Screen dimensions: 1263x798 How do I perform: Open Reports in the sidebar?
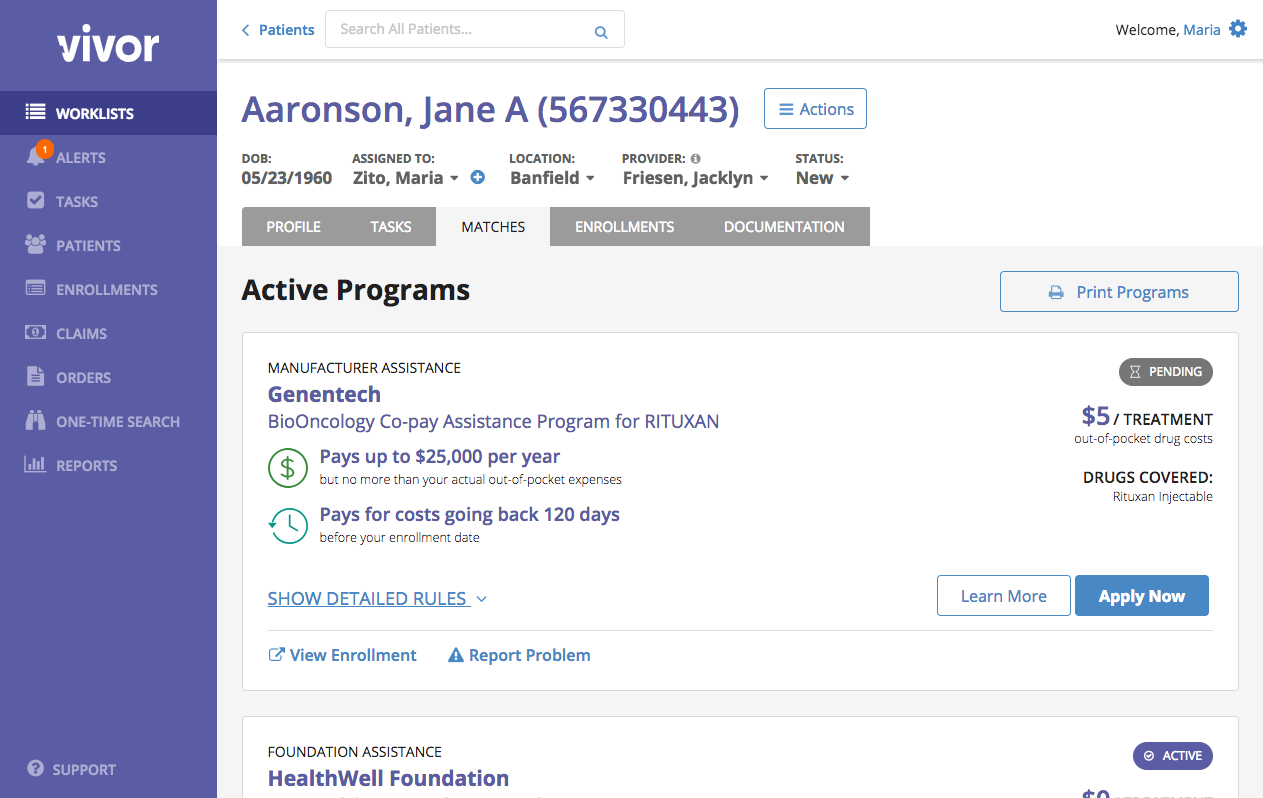108,465
